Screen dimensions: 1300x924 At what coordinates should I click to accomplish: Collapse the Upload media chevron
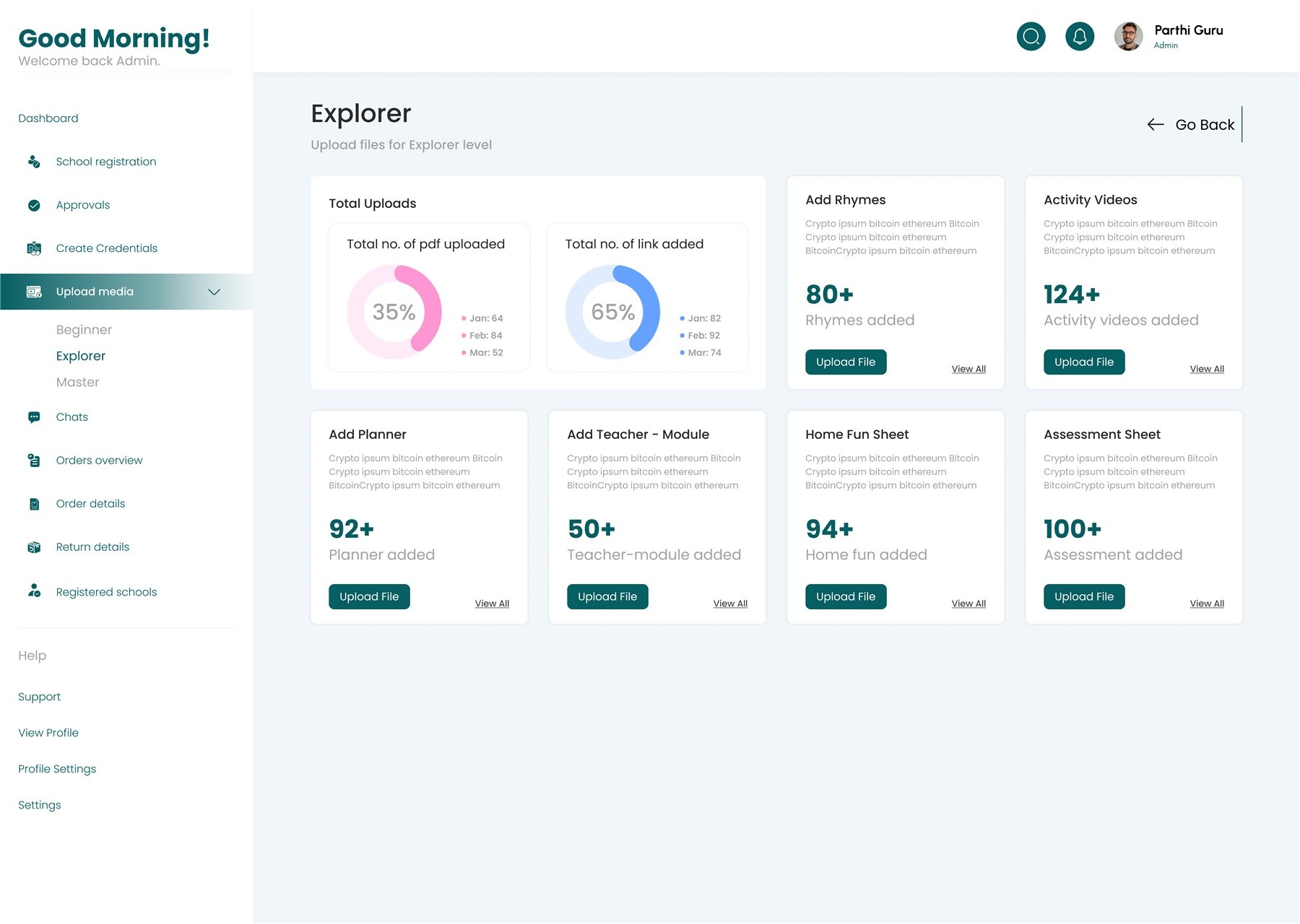(x=214, y=292)
